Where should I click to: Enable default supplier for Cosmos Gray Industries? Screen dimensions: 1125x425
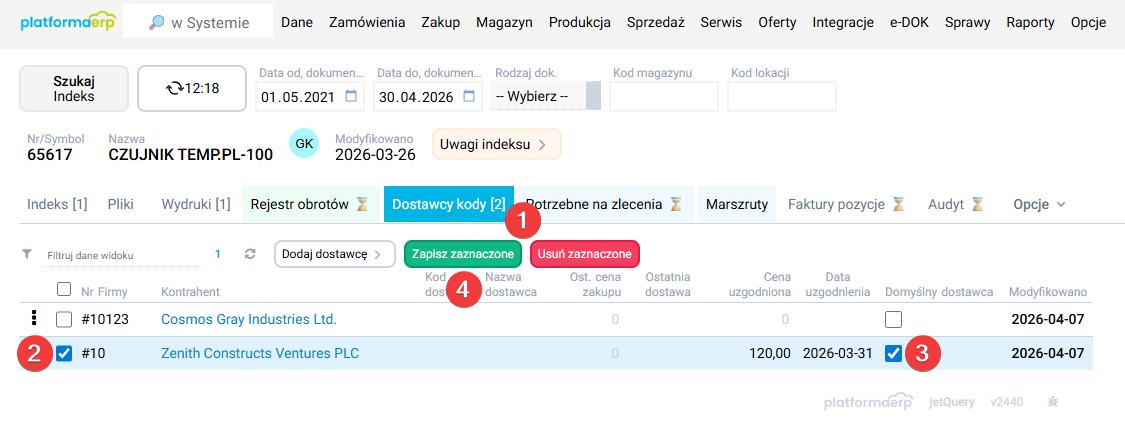click(x=893, y=319)
